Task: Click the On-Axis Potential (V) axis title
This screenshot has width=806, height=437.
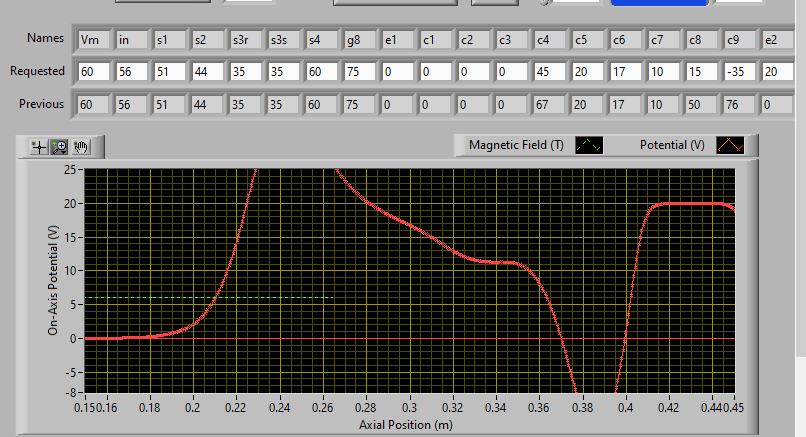Action: [x=53, y=280]
